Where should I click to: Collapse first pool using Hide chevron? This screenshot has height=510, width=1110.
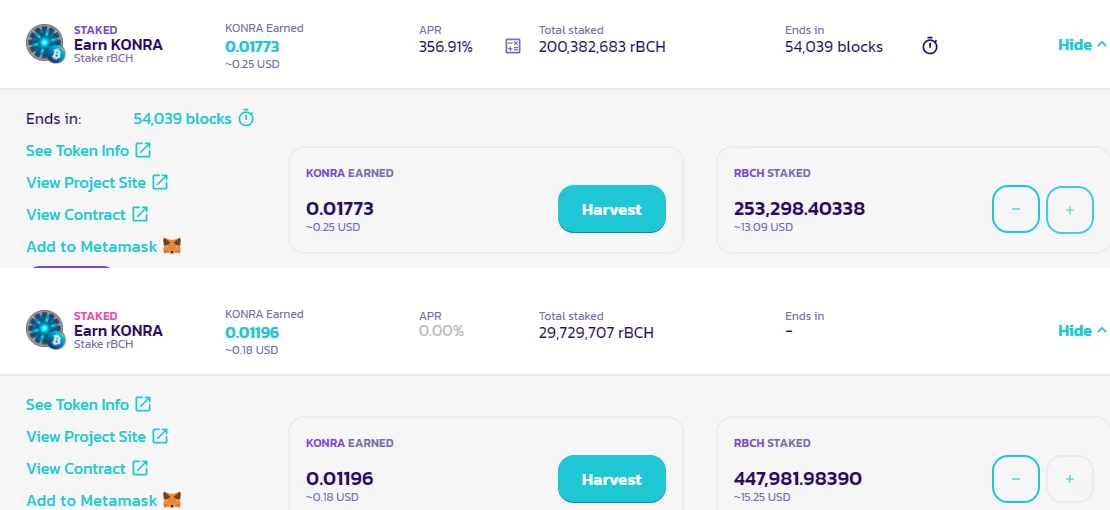(1082, 45)
